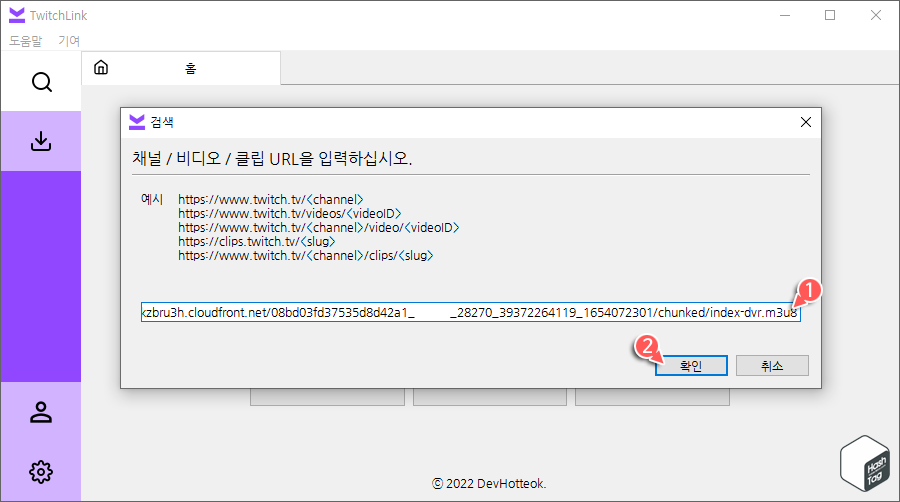900x502 pixels.
Task: Close the TwitchLink main window
Action: [x=875, y=15]
